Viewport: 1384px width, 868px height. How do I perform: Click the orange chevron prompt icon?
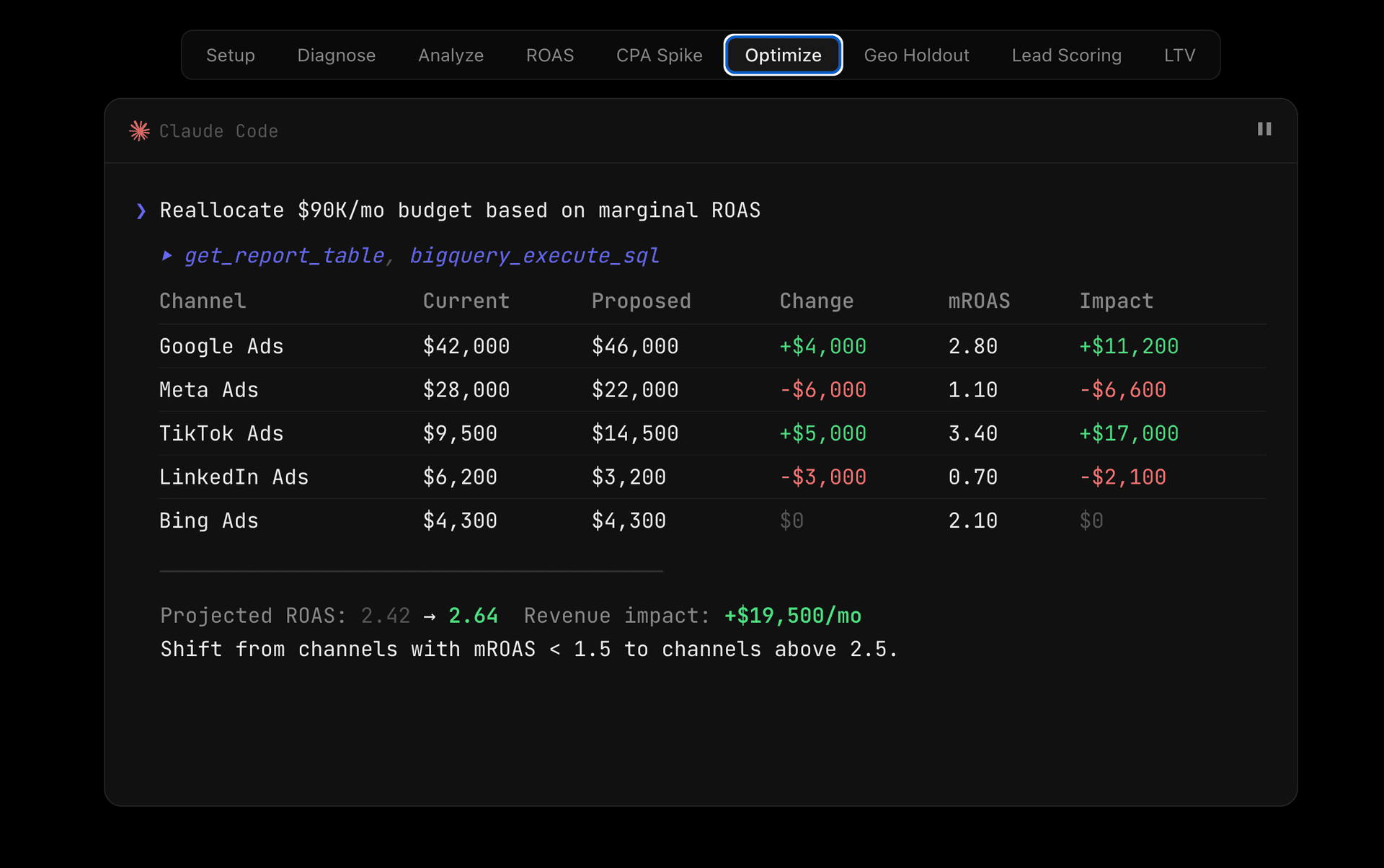click(x=141, y=211)
